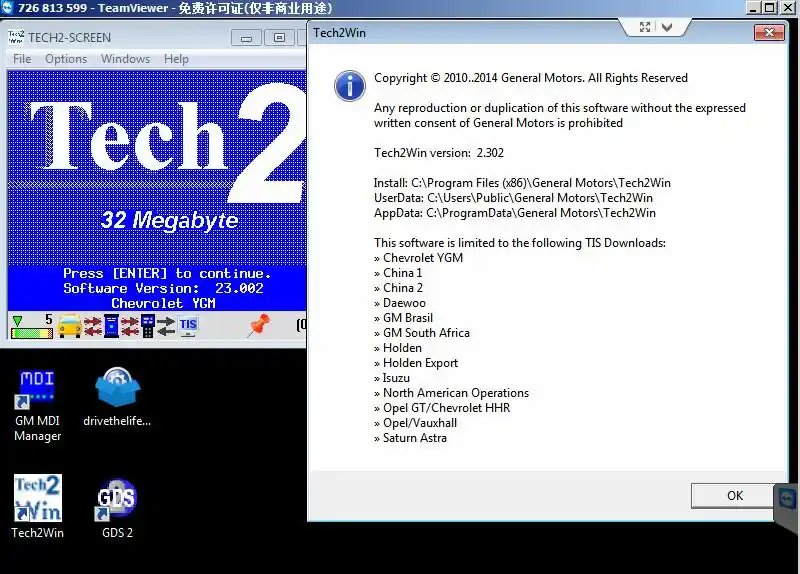Click the 'Any reproduction or duplication' notice
The width and height of the screenshot is (800, 574).
click(560, 115)
